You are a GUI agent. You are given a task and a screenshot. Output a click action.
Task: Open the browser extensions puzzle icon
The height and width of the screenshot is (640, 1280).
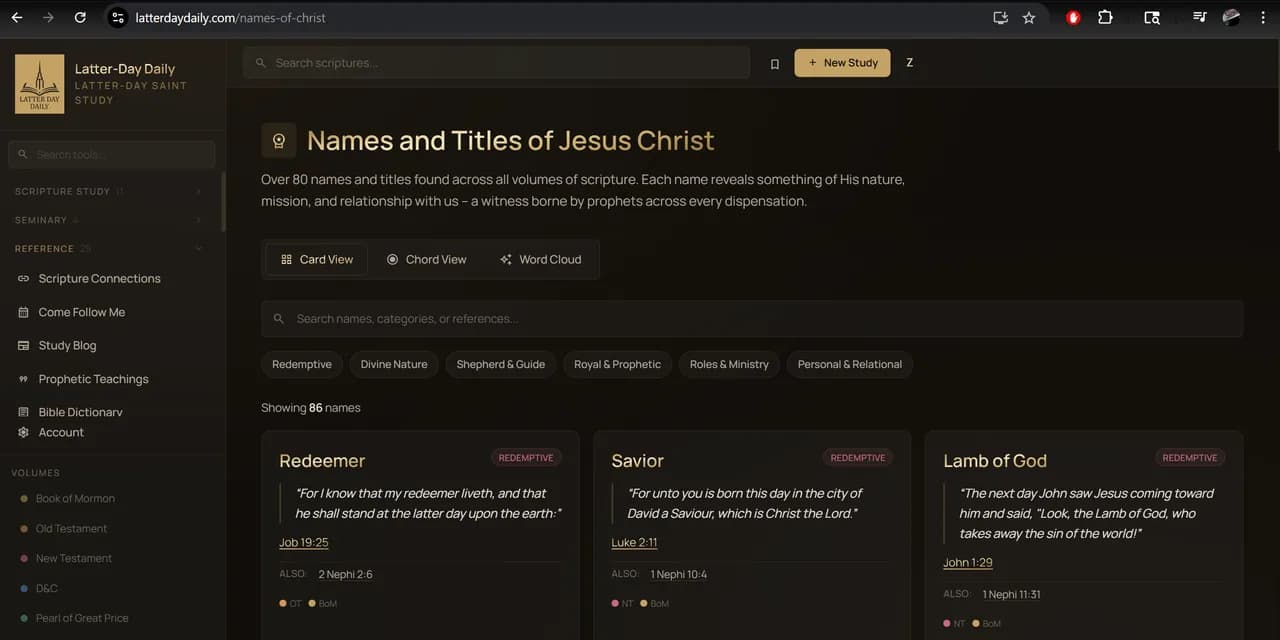coord(1105,17)
